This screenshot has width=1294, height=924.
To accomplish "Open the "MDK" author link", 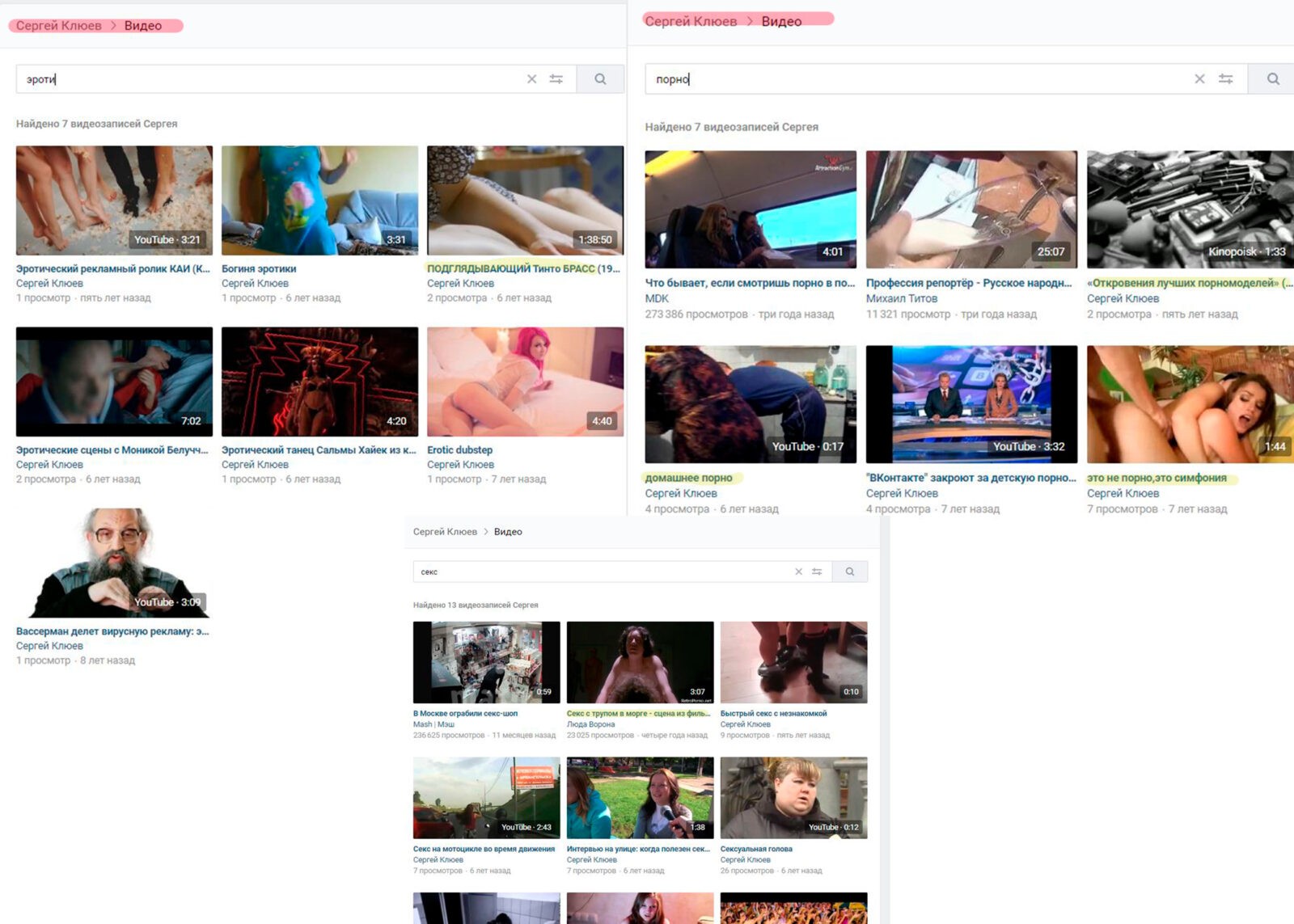I will point(657,298).
